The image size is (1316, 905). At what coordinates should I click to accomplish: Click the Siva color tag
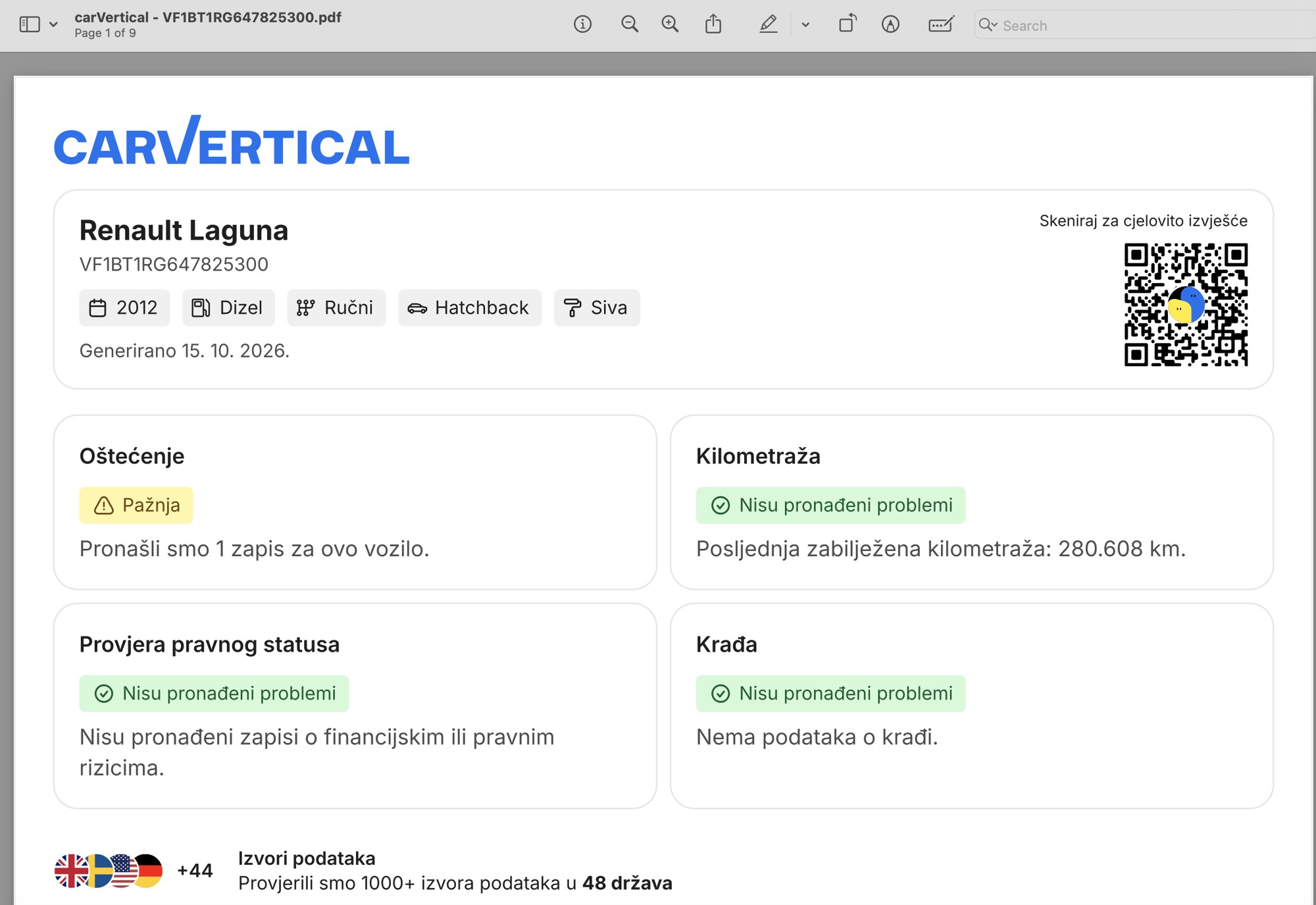(x=597, y=307)
